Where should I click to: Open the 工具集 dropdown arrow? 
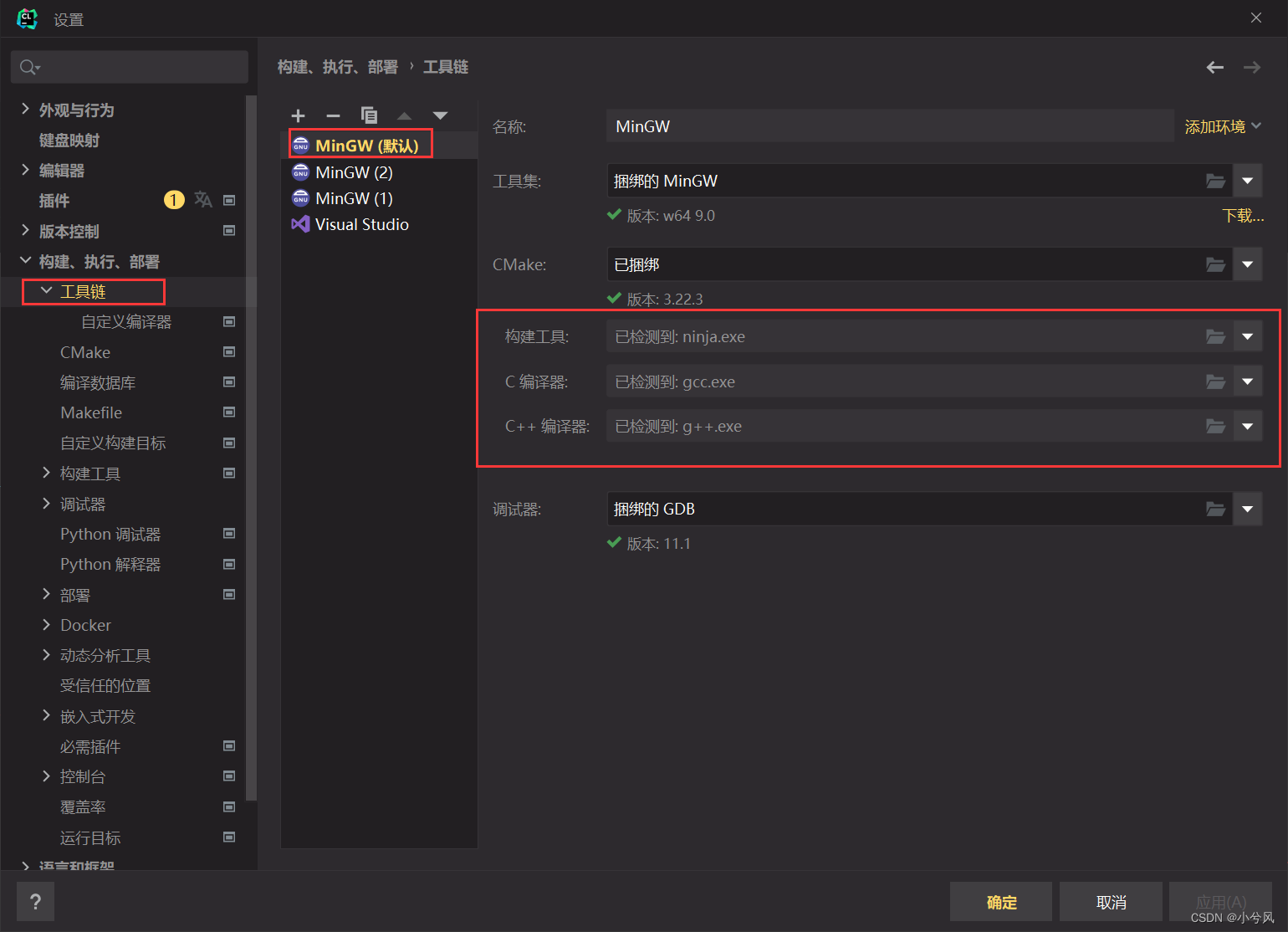1248,181
